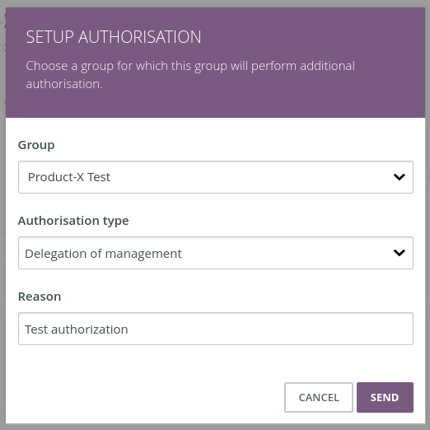Click the chevron arrow in Authorisation type field

click(399, 253)
